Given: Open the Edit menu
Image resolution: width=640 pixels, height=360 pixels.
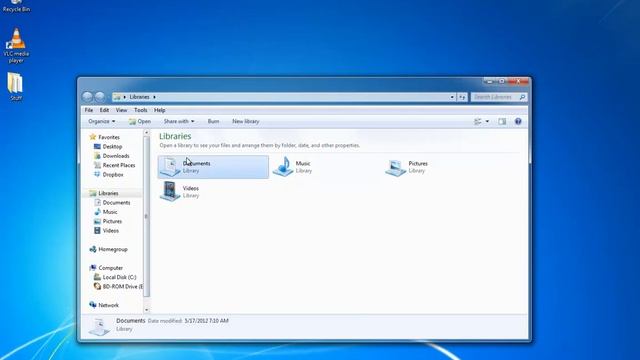Looking at the screenshot, I should pyautogui.click(x=104, y=110).
